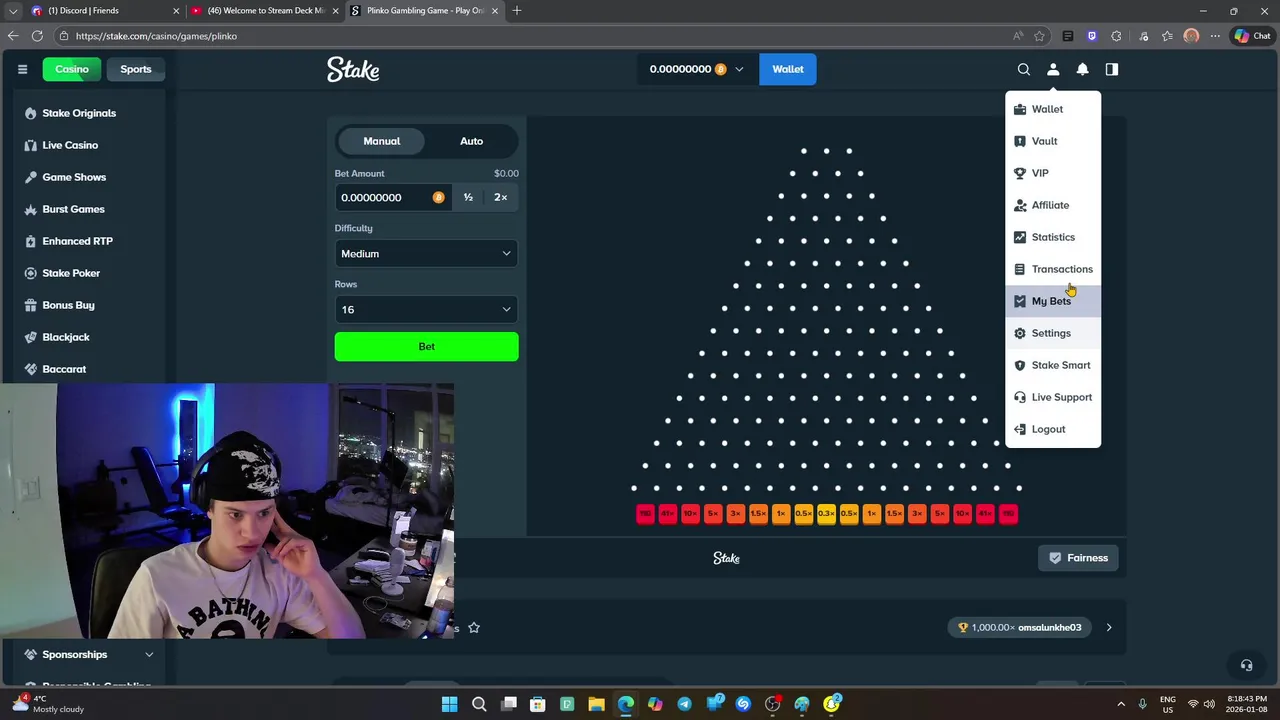Open Live Support from the user menu
Image resolution: width=1280 pixels, height=720 pixels.
pos(1053,397)
